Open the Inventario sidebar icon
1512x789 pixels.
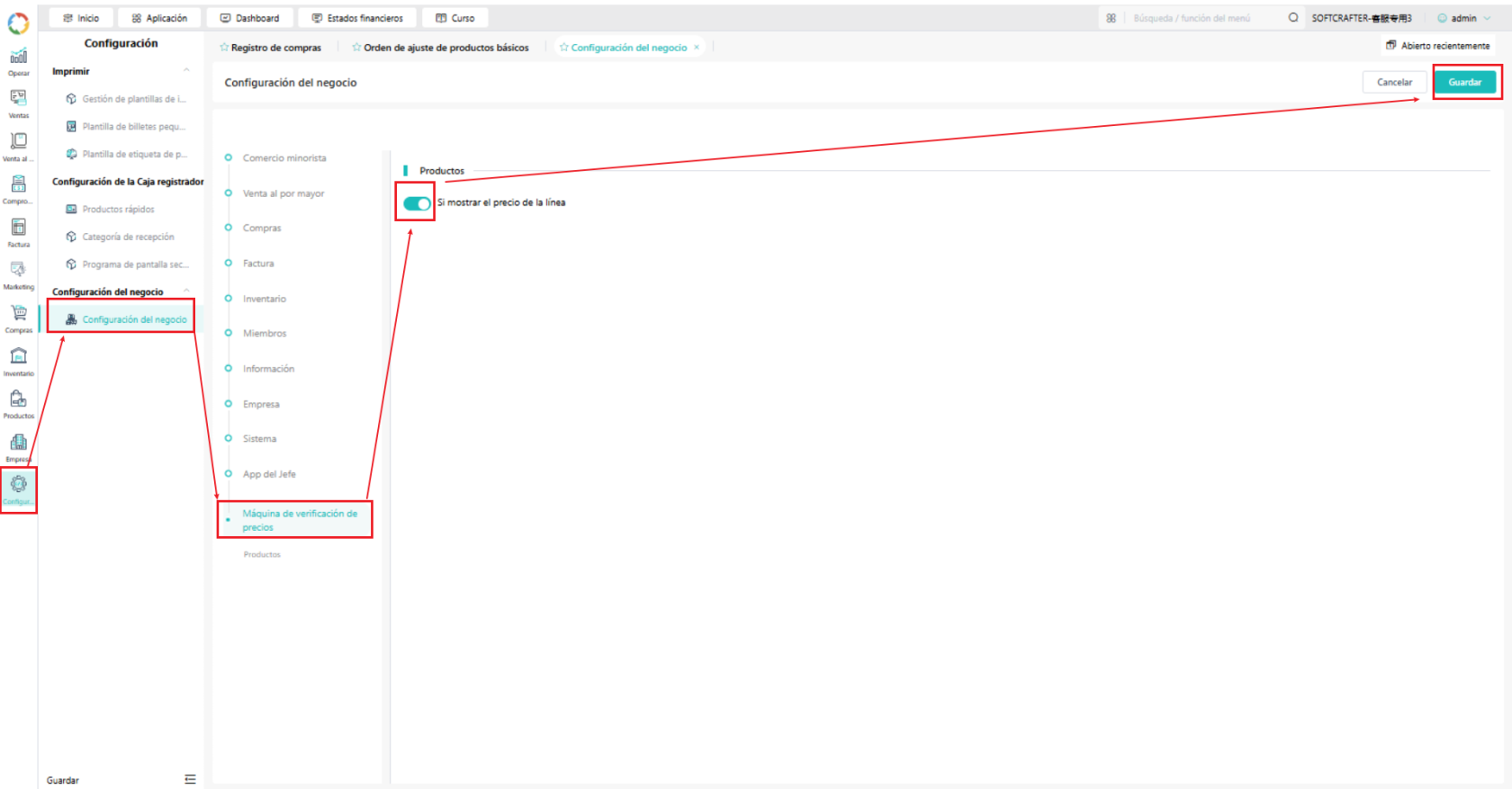18,362
